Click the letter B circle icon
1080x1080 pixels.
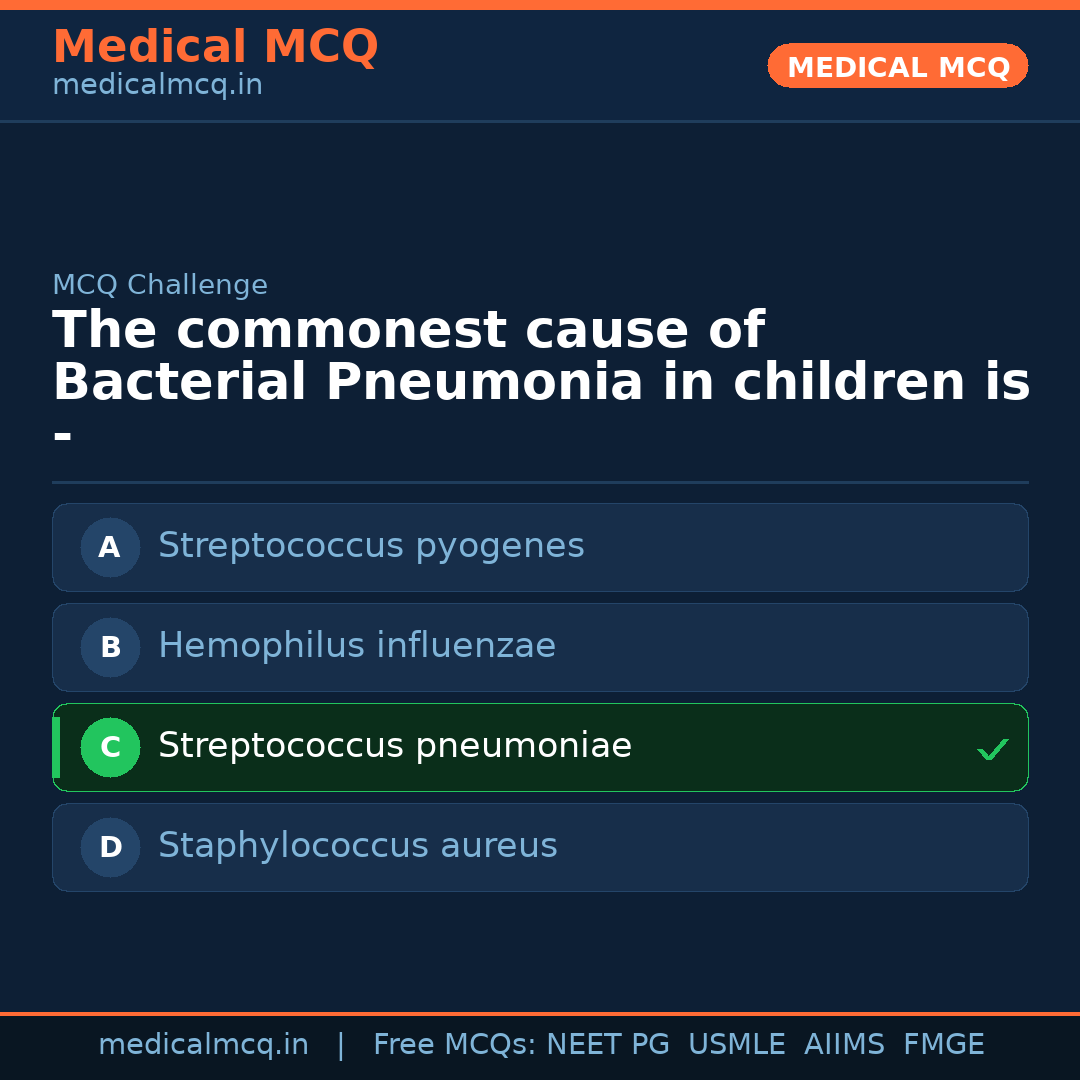click(x=110, y=647)
